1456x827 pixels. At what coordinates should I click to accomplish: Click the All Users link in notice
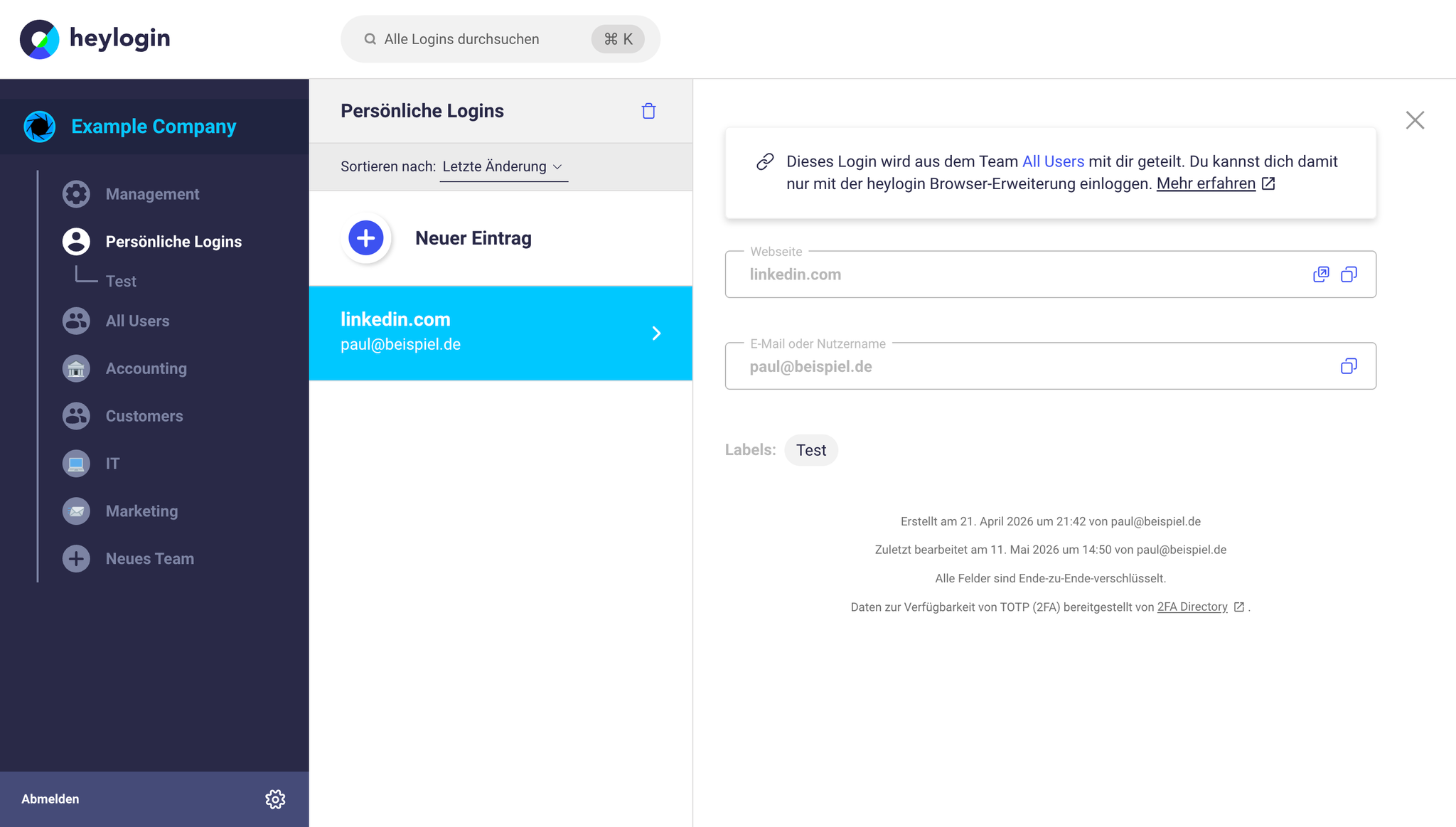click(1053, 161)
